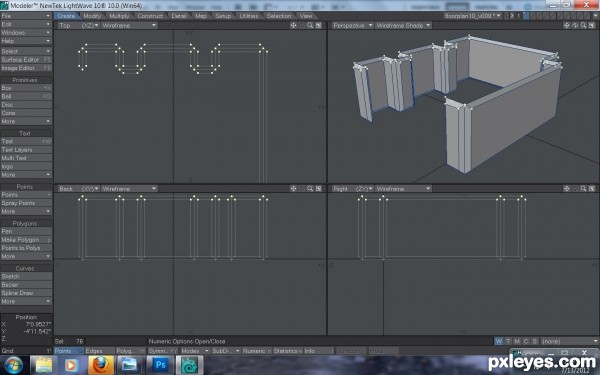
Task: Open the Windows dropdown menu
Action: pyautogui.click(x=26, y=33)
